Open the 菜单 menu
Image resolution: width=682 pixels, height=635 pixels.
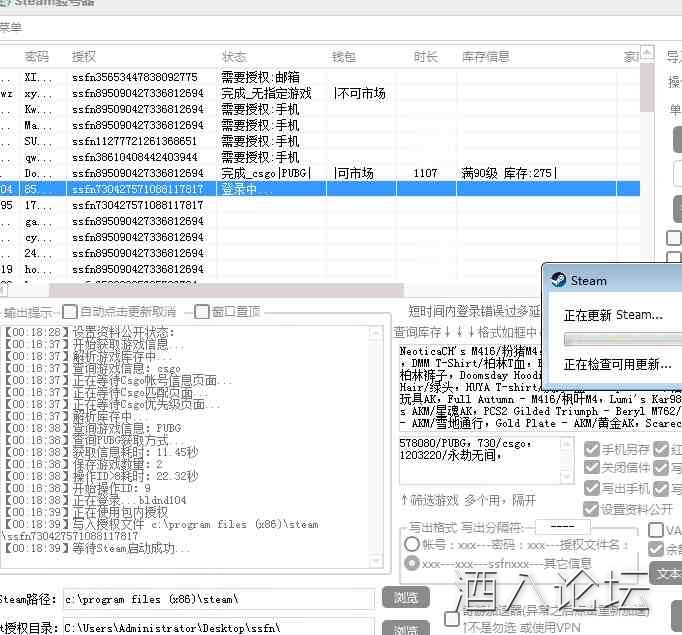10,28
